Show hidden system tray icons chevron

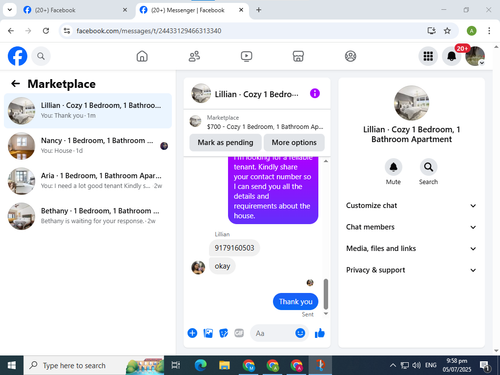click(393, 365)
